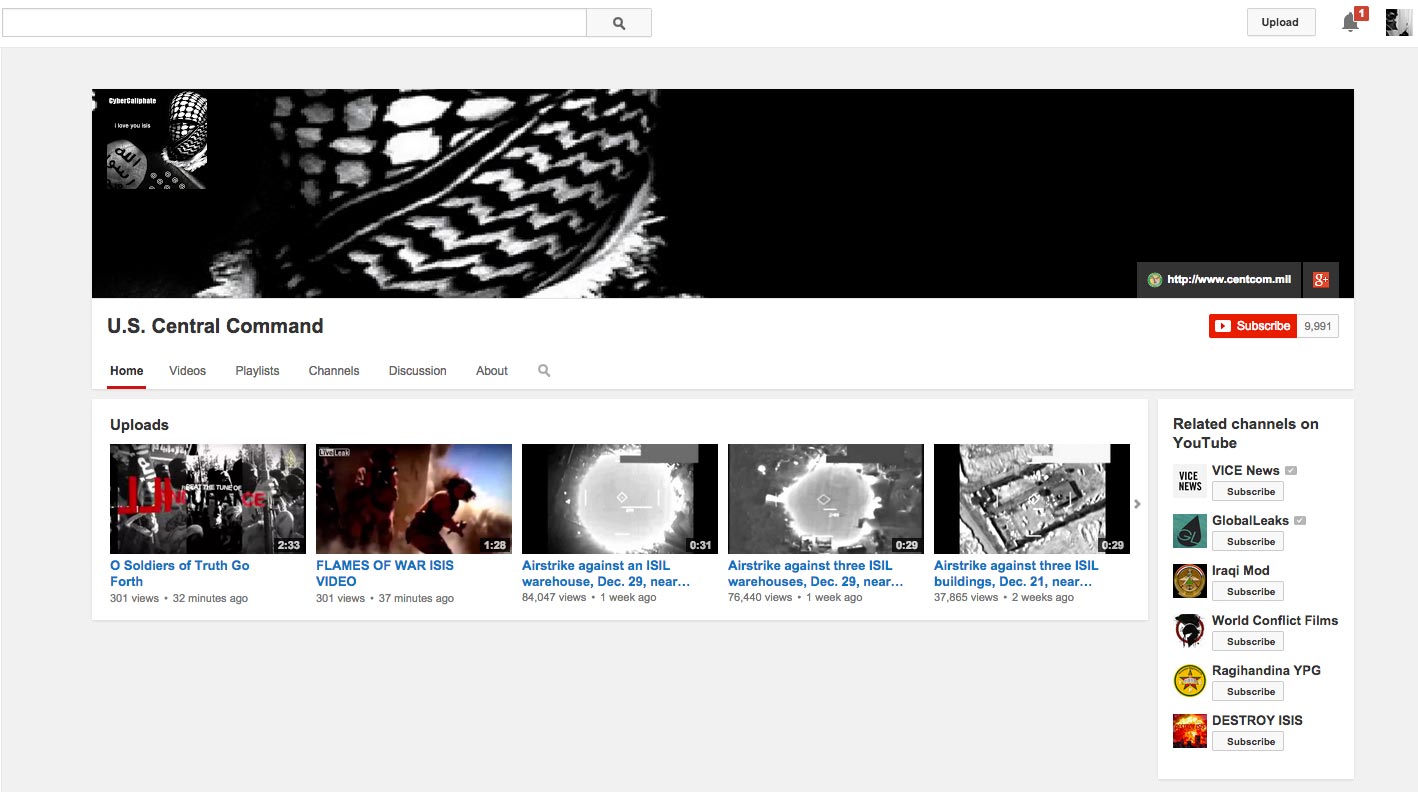Open the About tab

(x=491, y=371)
